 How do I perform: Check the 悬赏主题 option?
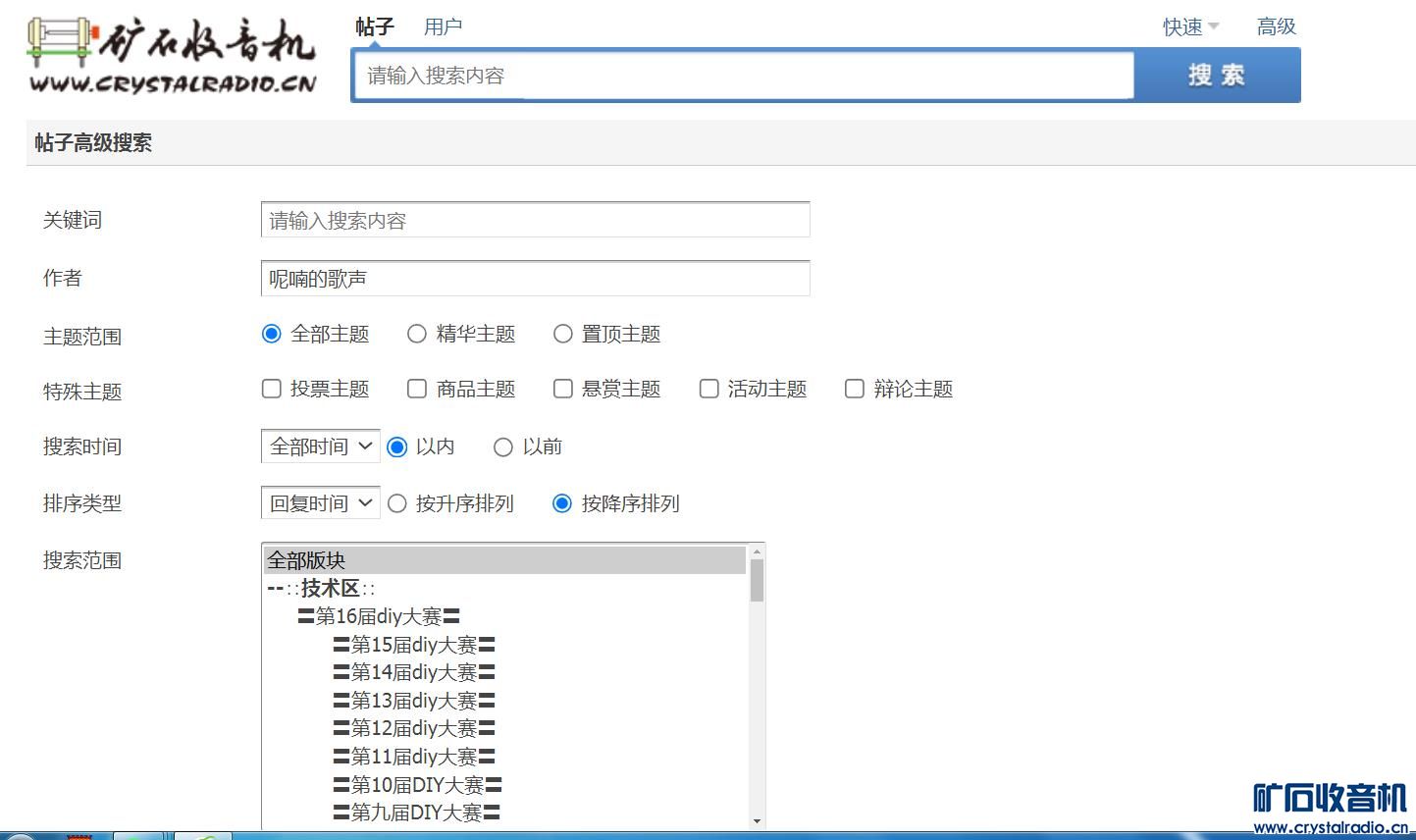pos(563,390)
